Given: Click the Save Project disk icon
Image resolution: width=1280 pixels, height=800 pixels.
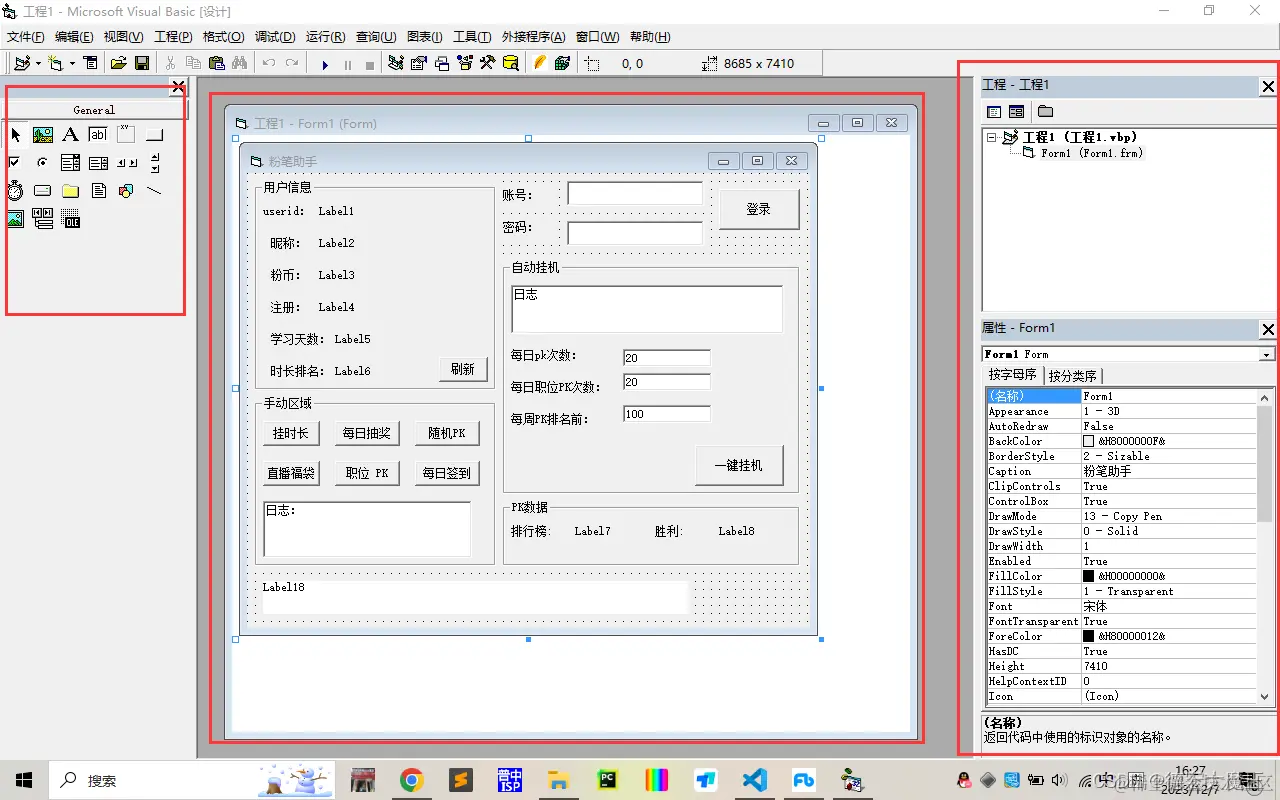Looking at the screenshot, I should 142,63.
